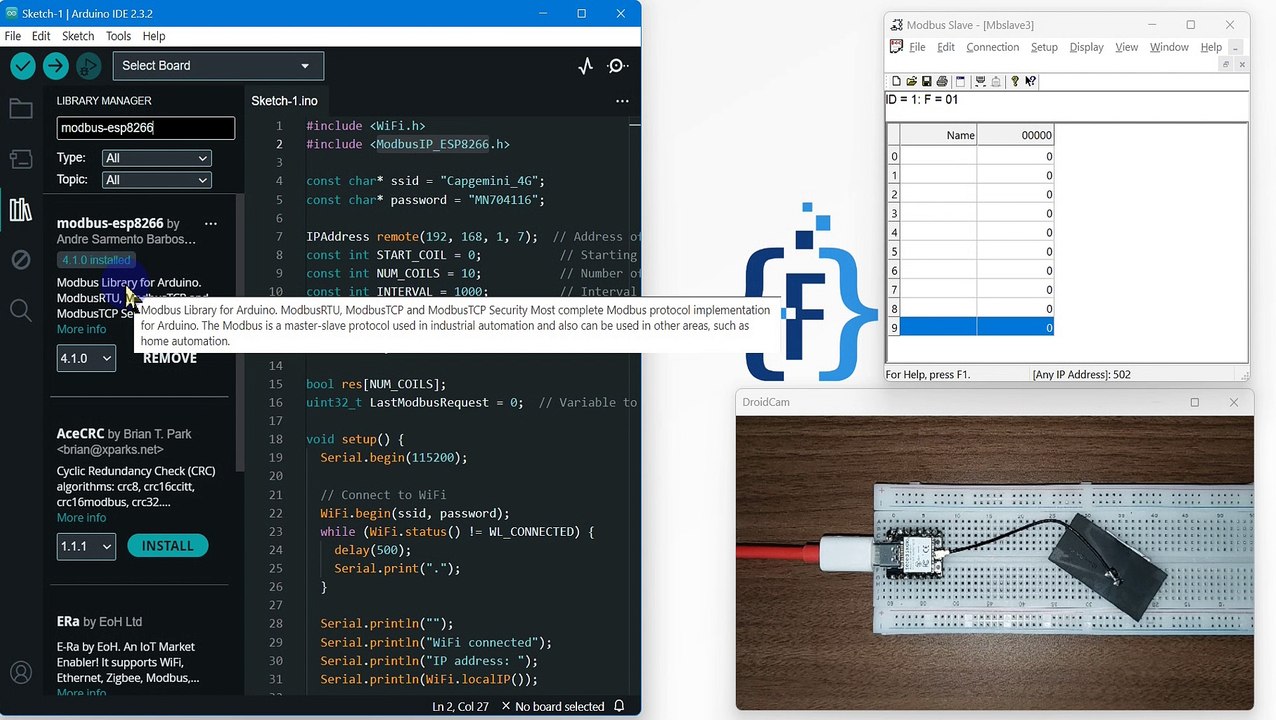The width and height of the screenshot is (1276, 720).
Task: Click the account profile icon
Action: click(21, 673)
